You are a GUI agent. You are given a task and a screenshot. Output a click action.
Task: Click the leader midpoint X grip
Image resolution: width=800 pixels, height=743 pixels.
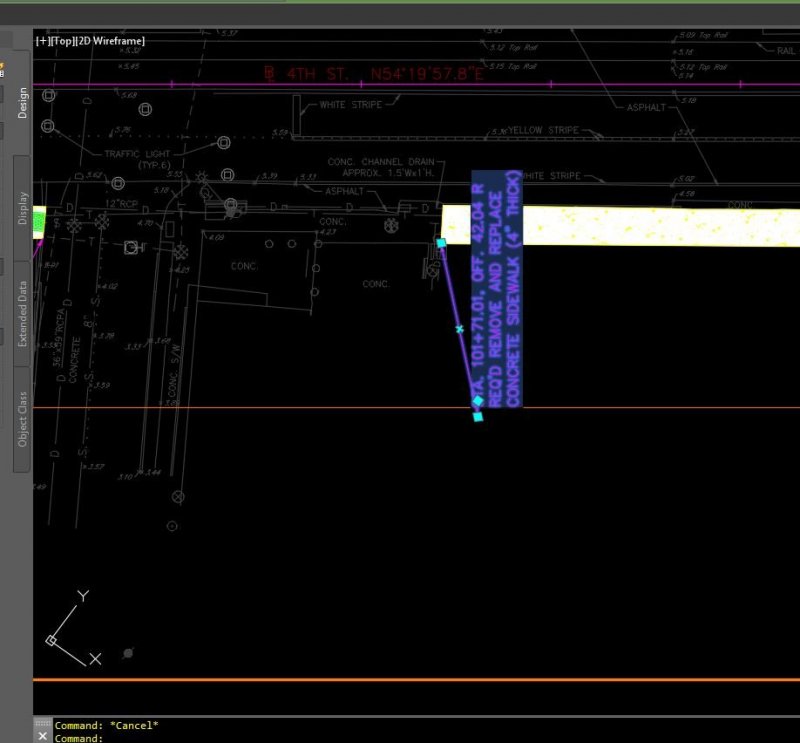point(460,328)
